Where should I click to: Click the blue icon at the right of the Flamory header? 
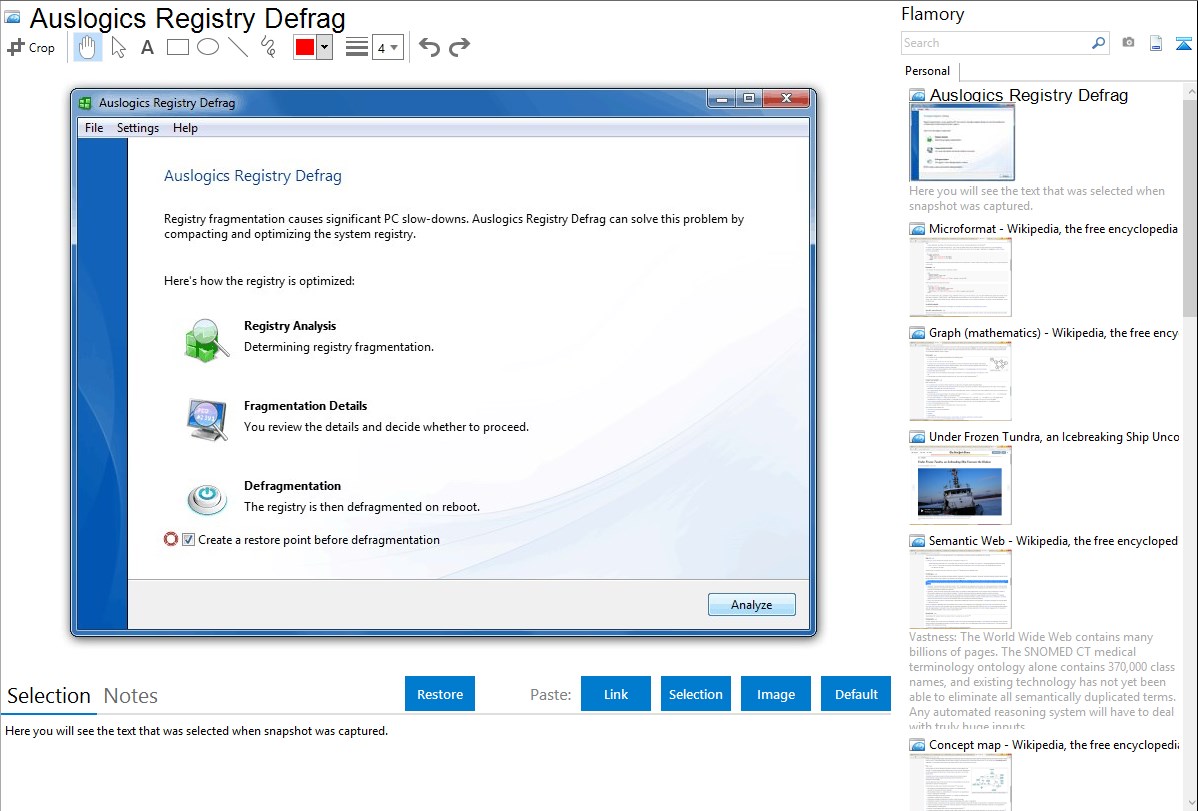1183,43
